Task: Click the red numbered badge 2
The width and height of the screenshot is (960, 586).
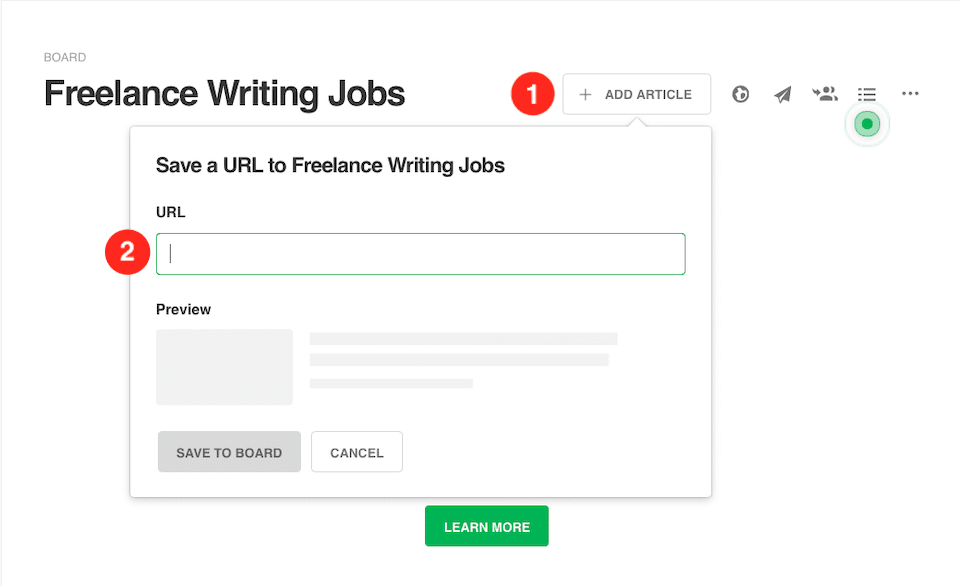Action: (126, 252)
